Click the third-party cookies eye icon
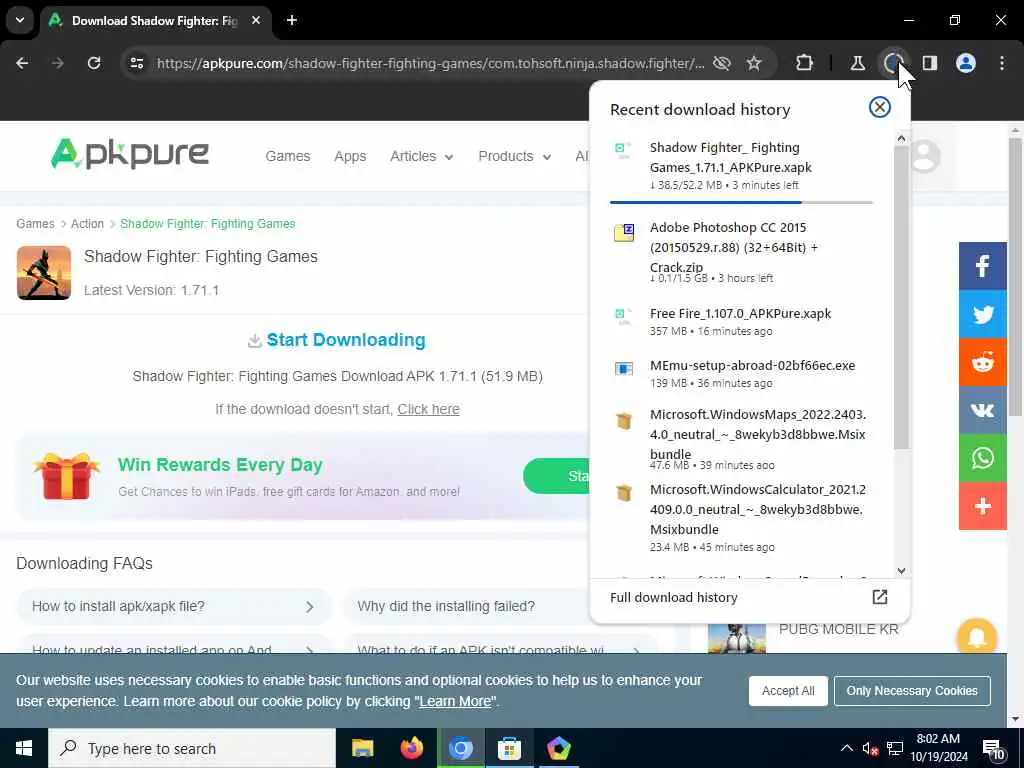The image size is (1024, 768). 722,63
